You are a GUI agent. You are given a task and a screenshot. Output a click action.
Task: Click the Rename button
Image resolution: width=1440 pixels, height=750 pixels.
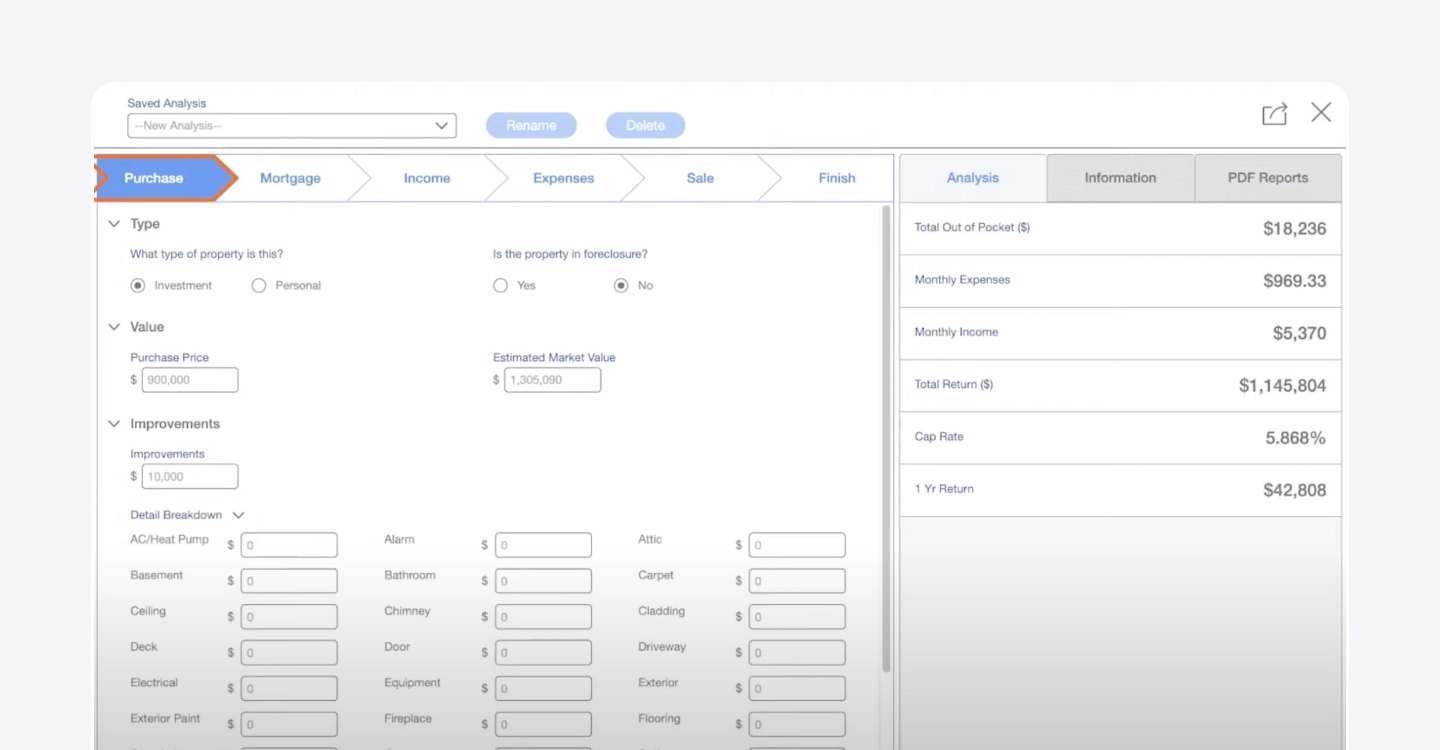point(531,125)
